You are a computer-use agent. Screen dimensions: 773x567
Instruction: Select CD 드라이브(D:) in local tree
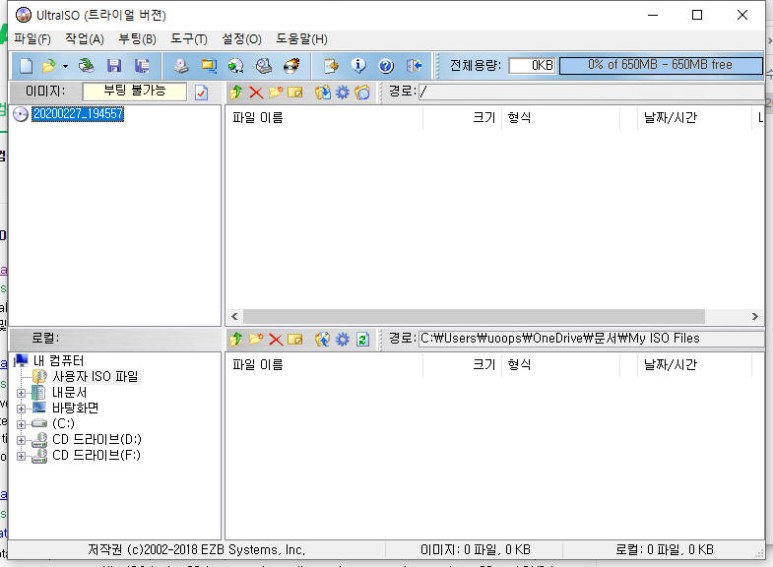coord(97,439)
